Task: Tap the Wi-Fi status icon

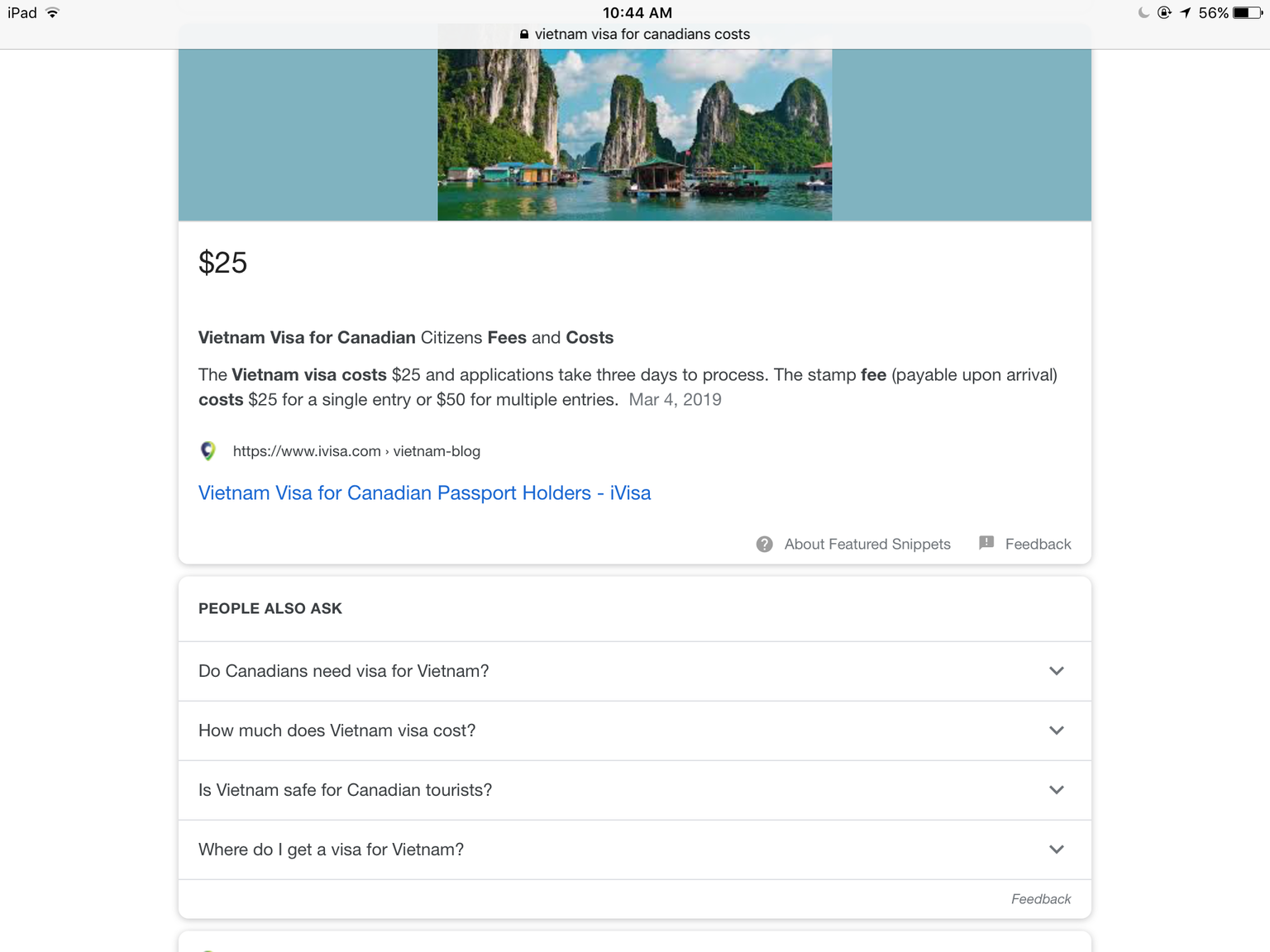Action: [x=53, y=13]
